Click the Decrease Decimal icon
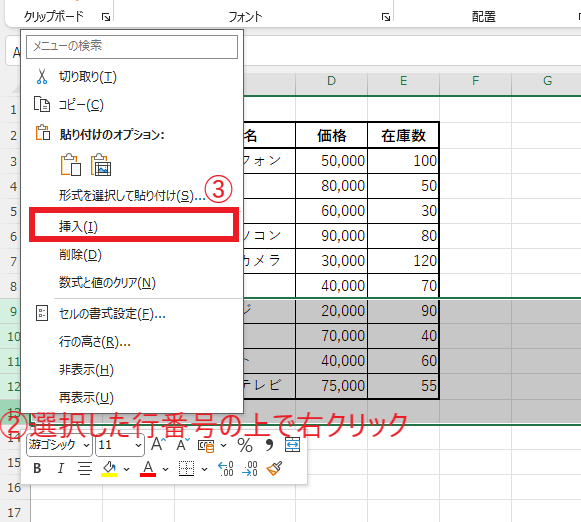Image resolution: width=581 pixels, height=522 pixels. coord(250,469)
